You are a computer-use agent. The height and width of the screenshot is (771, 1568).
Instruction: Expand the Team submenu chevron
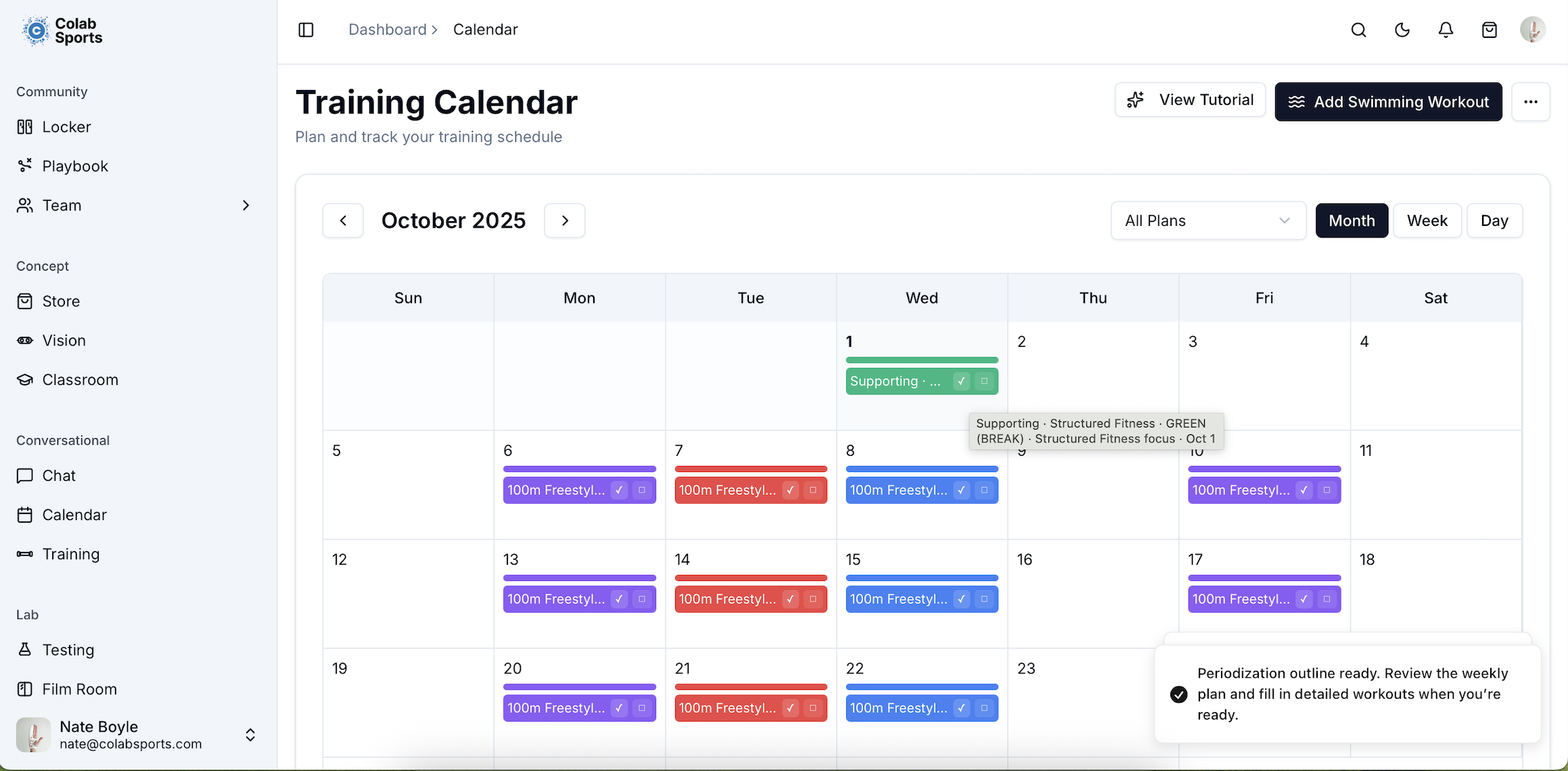tap(246, 206)
